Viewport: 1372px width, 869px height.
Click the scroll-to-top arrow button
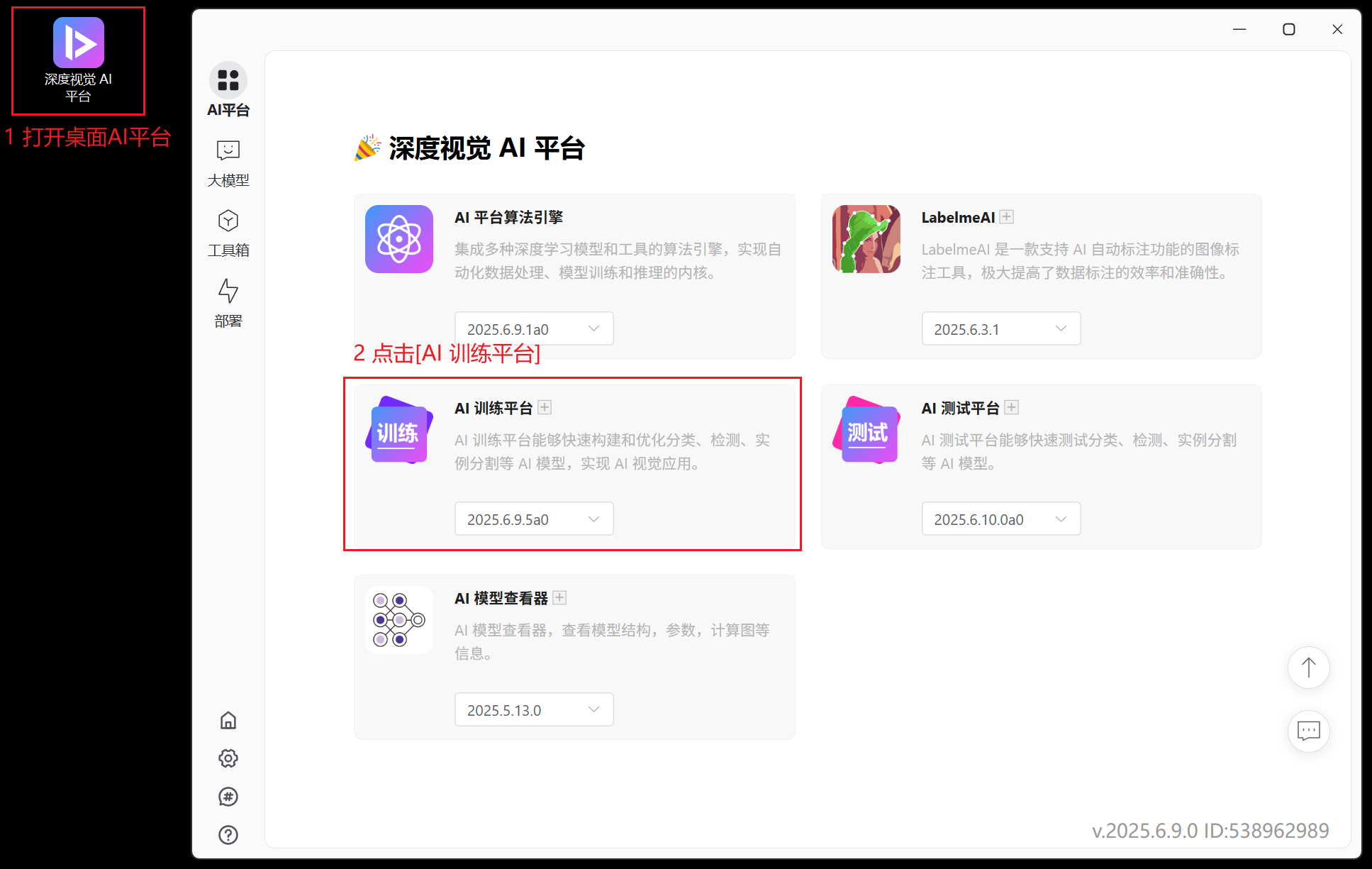[1309, 668]
